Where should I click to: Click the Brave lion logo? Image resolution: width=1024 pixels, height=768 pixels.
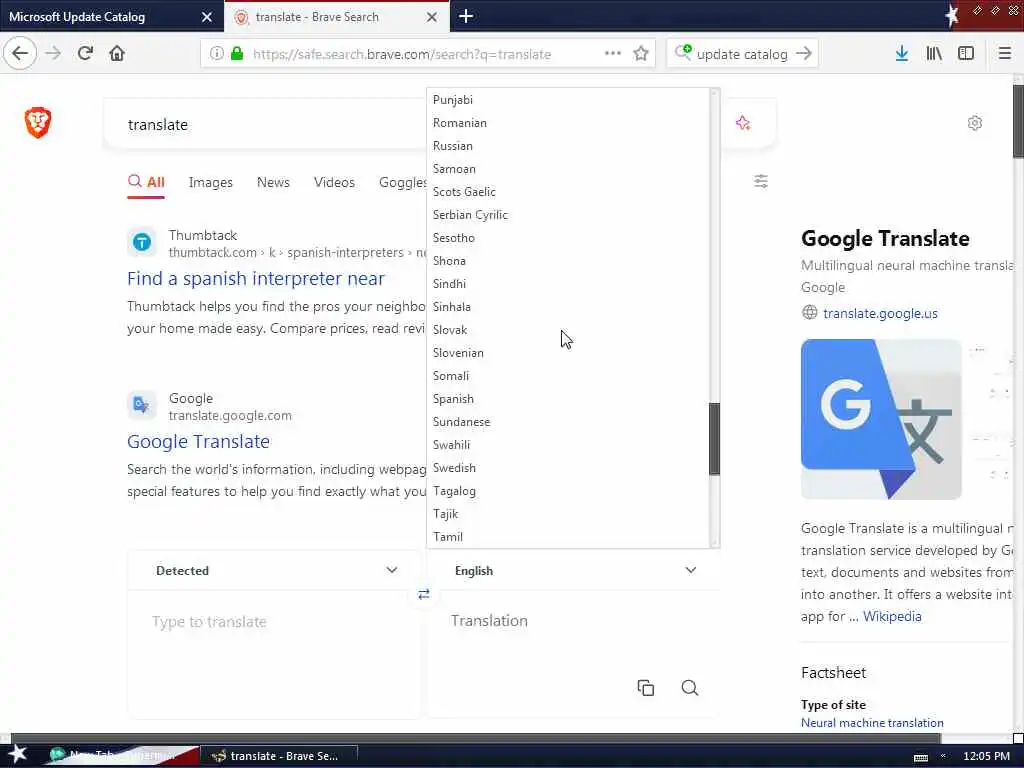pos(38,122)
